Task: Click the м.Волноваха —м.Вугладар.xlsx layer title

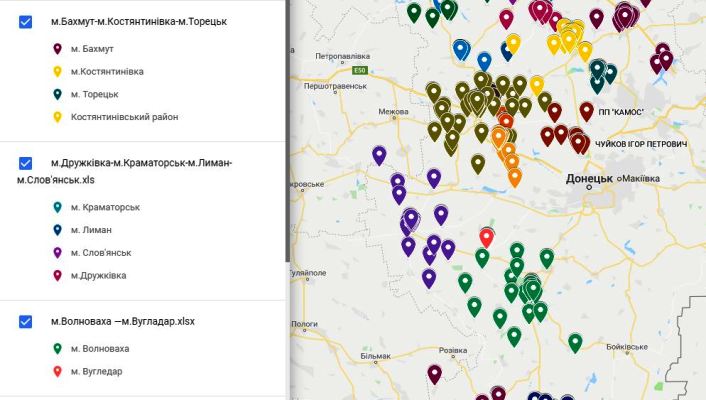Action: [x=123, y=322]
